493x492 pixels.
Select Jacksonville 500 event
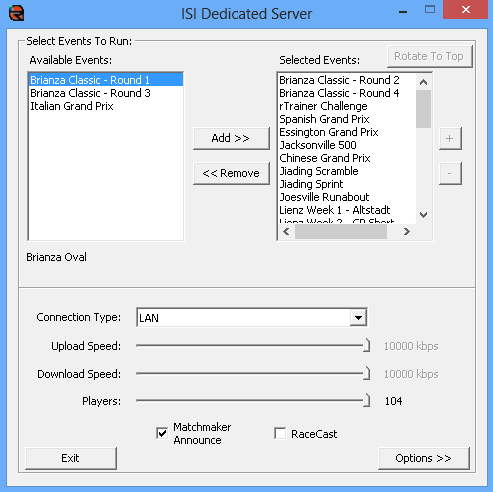click(347, 145)
